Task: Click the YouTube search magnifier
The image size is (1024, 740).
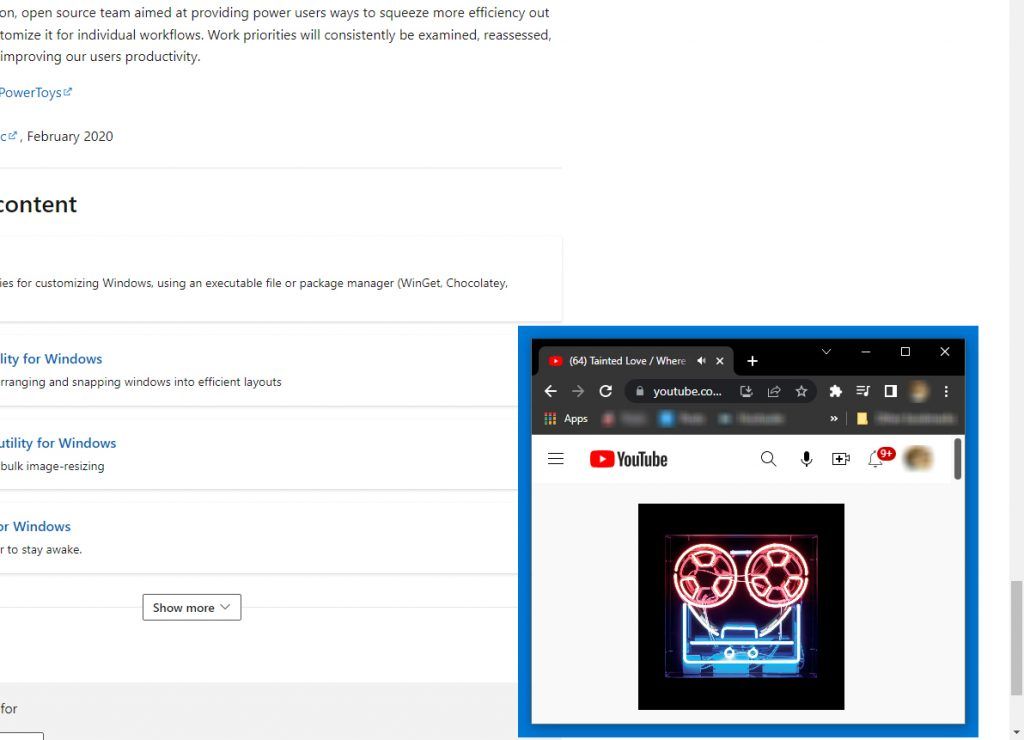Action: pos(768,458)
